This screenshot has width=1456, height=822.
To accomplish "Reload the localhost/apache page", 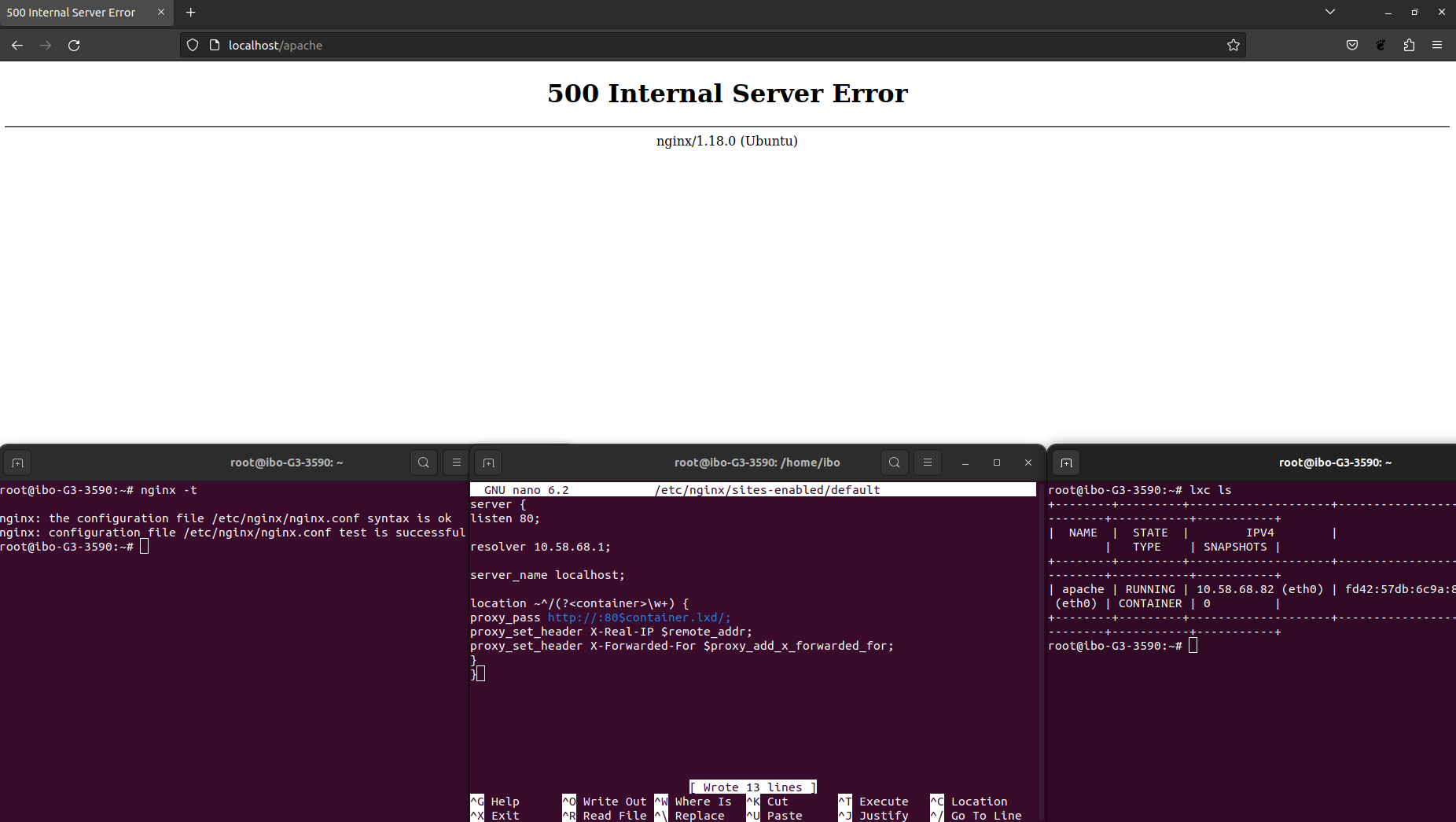I will pos(74,46).
